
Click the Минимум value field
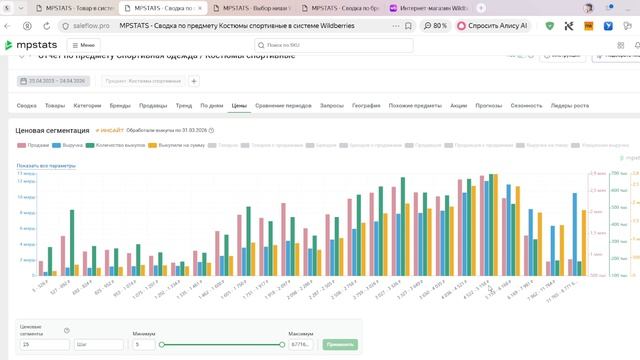[x=144, y=344]
